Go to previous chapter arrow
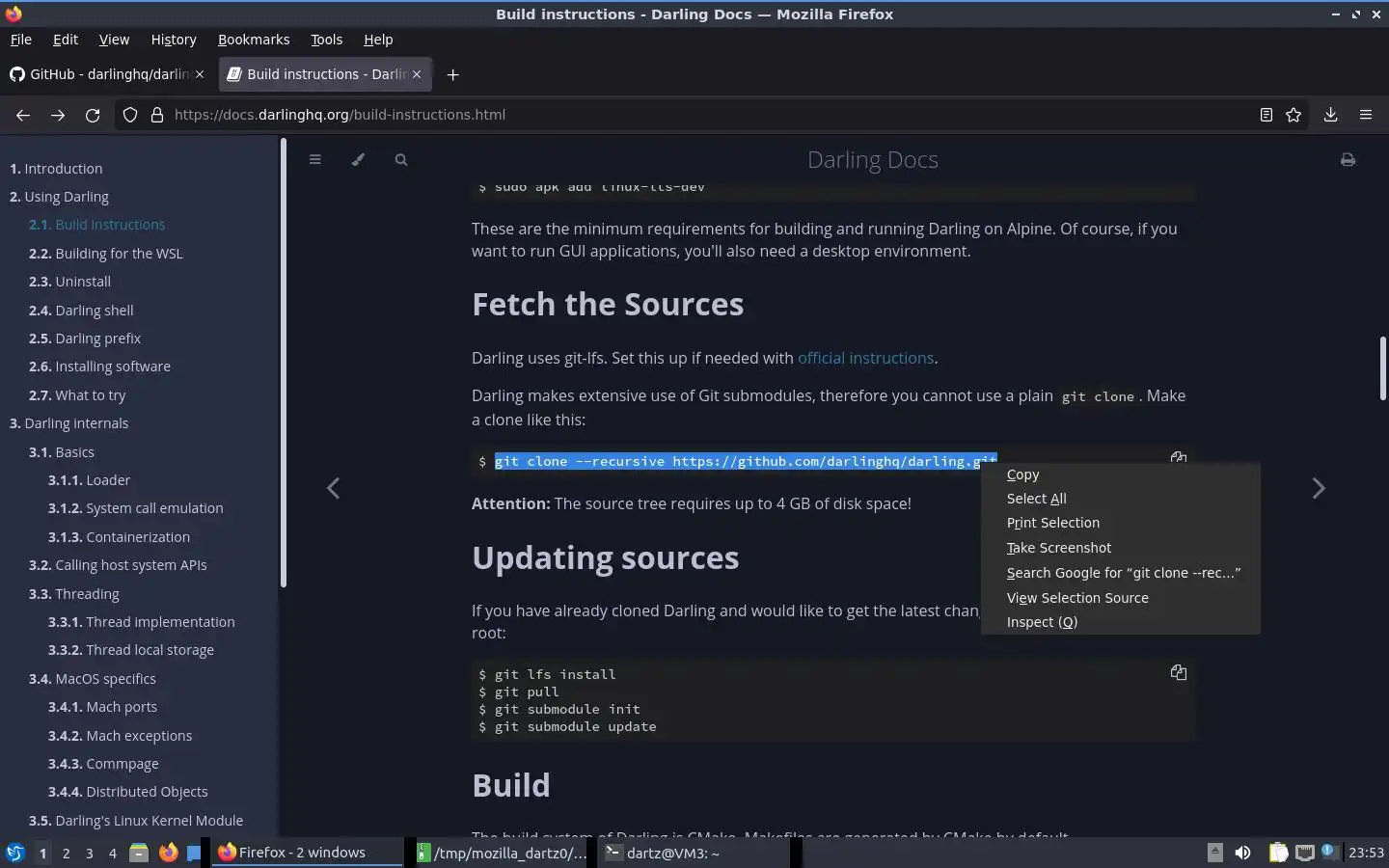This screenshot has width=1389, height=868. point(333,488)
